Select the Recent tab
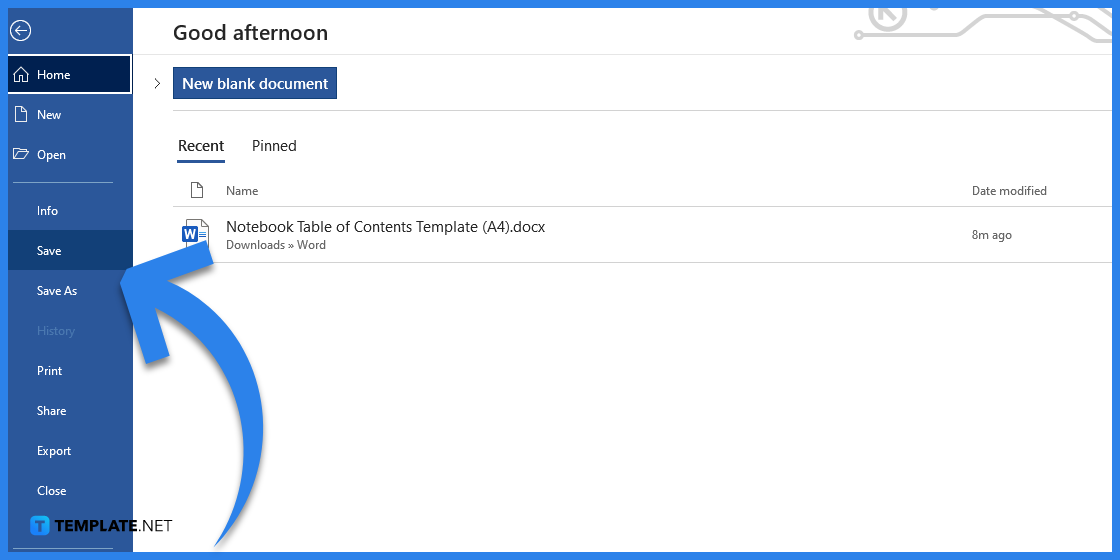 pos(201,146)
